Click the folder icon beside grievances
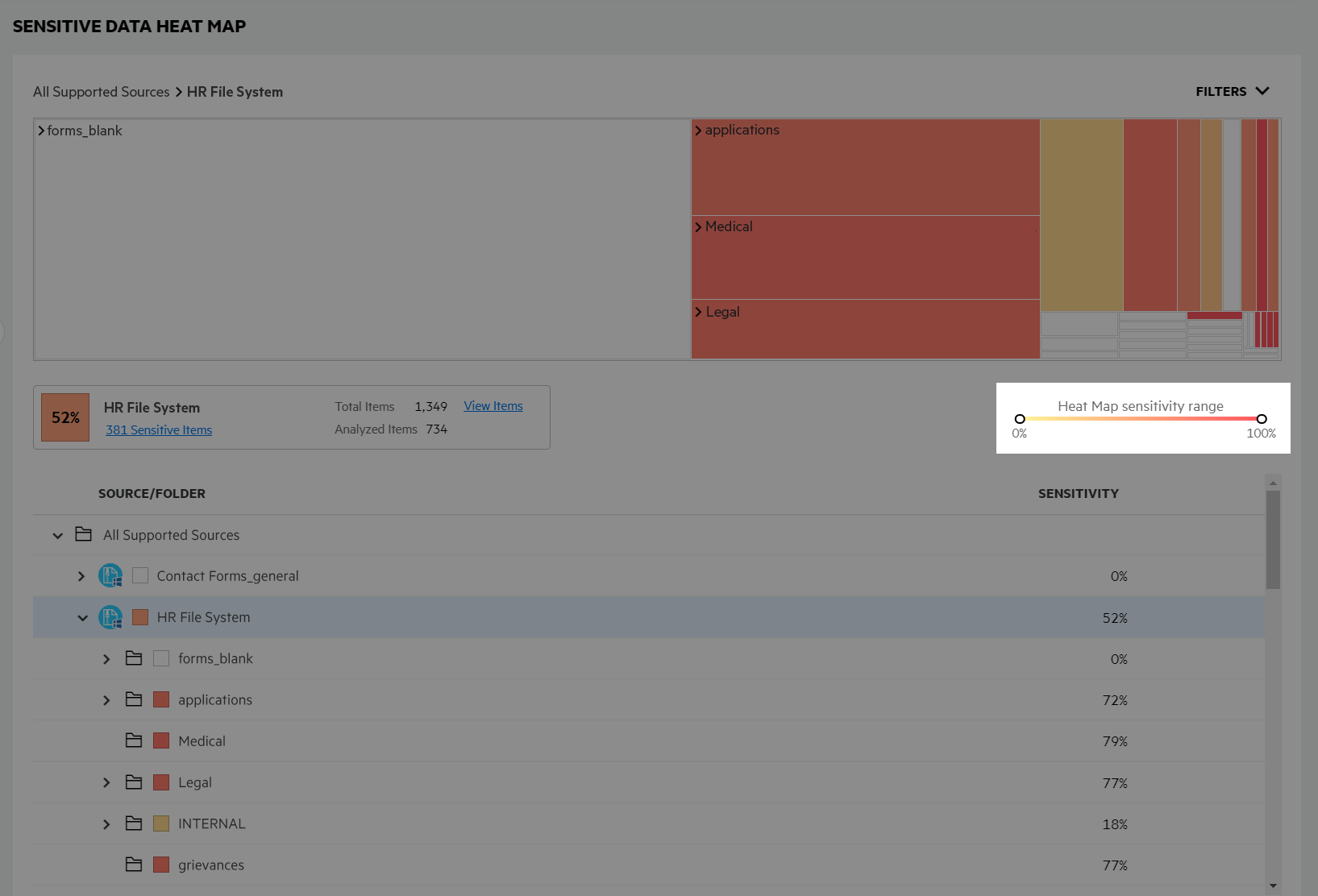The width and height of the screenshot is (1318, 896). pyautogui.click(x=134, y=865)
